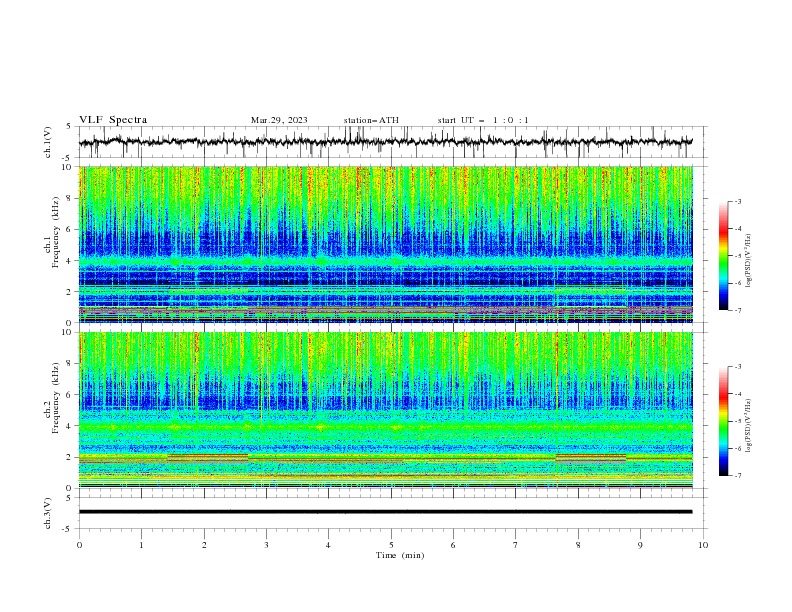Click the 'Time (min)' axis label

click(x=400, y=555)
